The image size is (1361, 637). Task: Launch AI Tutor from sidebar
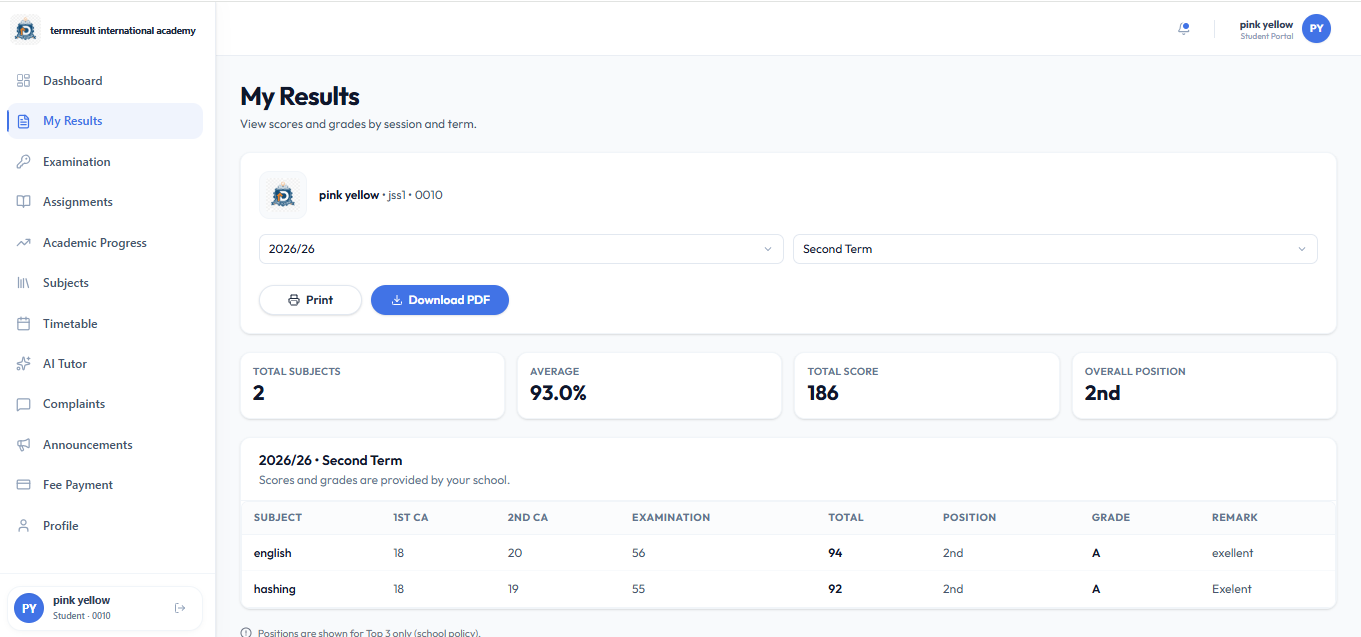[x=104, y=364]
